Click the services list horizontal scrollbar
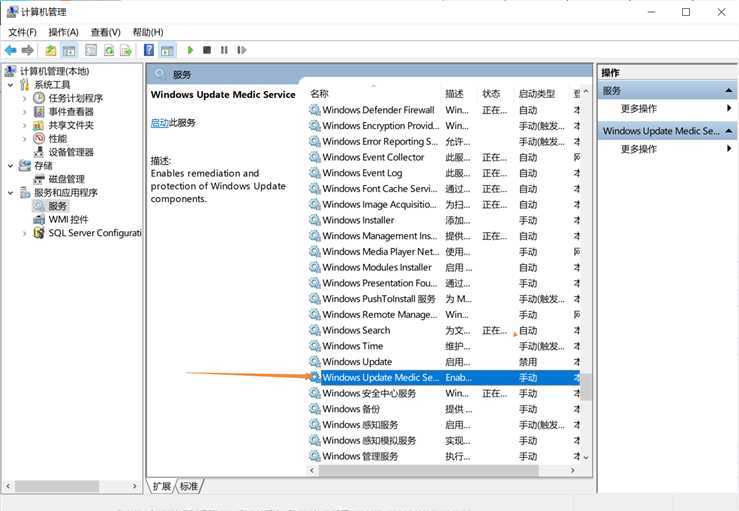This screenshot has width=739, height=511. point(428,470)
